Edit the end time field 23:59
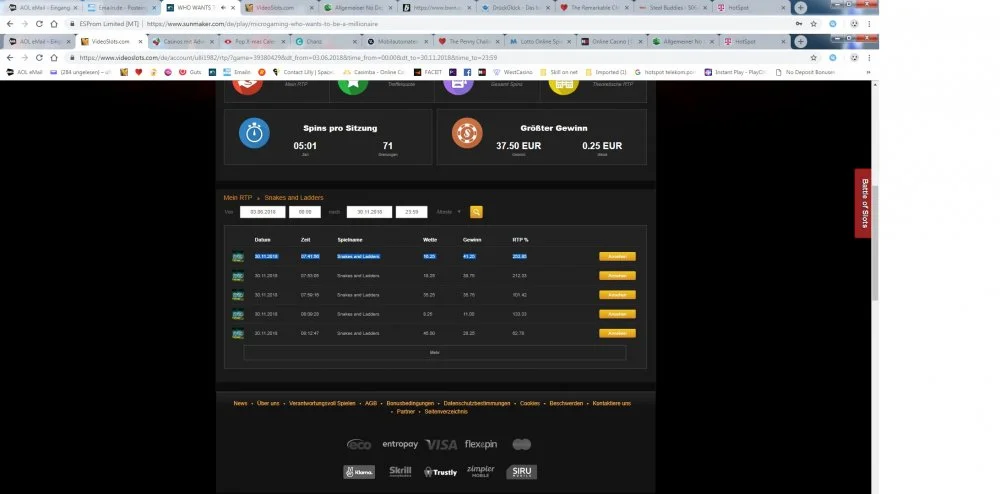1000x494 pixels. pos(411,212)
